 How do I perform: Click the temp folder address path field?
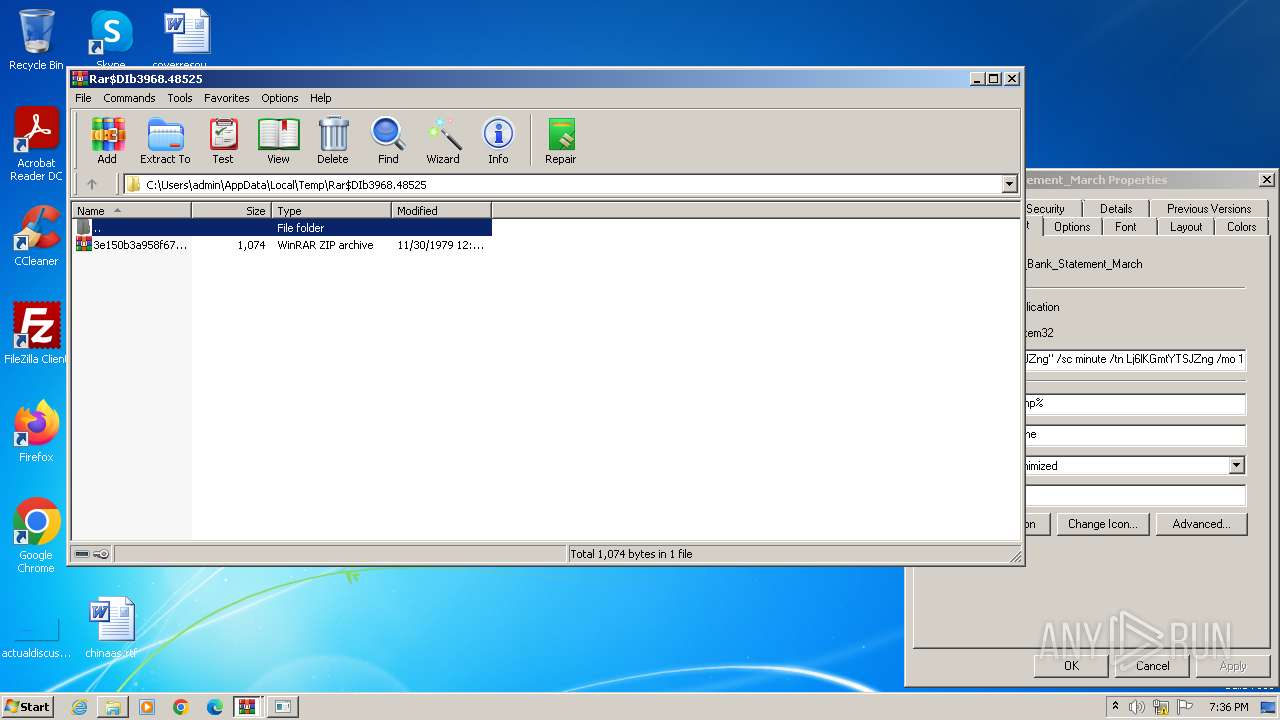(x=570, y=184)
